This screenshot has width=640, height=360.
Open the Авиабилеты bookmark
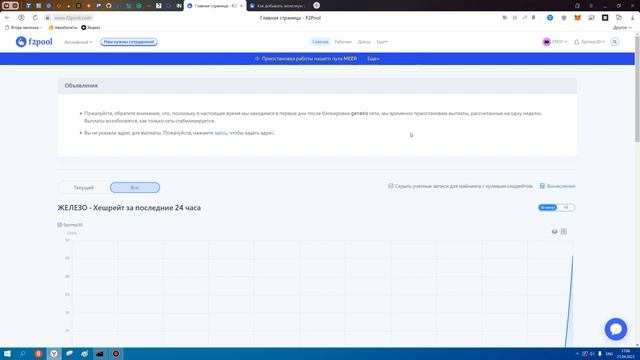click(x=63, y=27)
